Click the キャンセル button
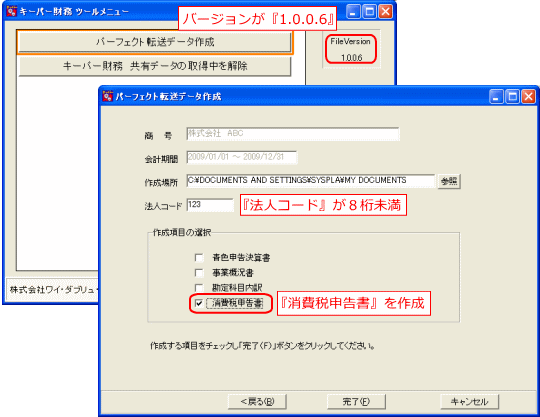Image resolution: width=540 pixels, height=417 pixels. pyautogui.click(x=469, y=402)
